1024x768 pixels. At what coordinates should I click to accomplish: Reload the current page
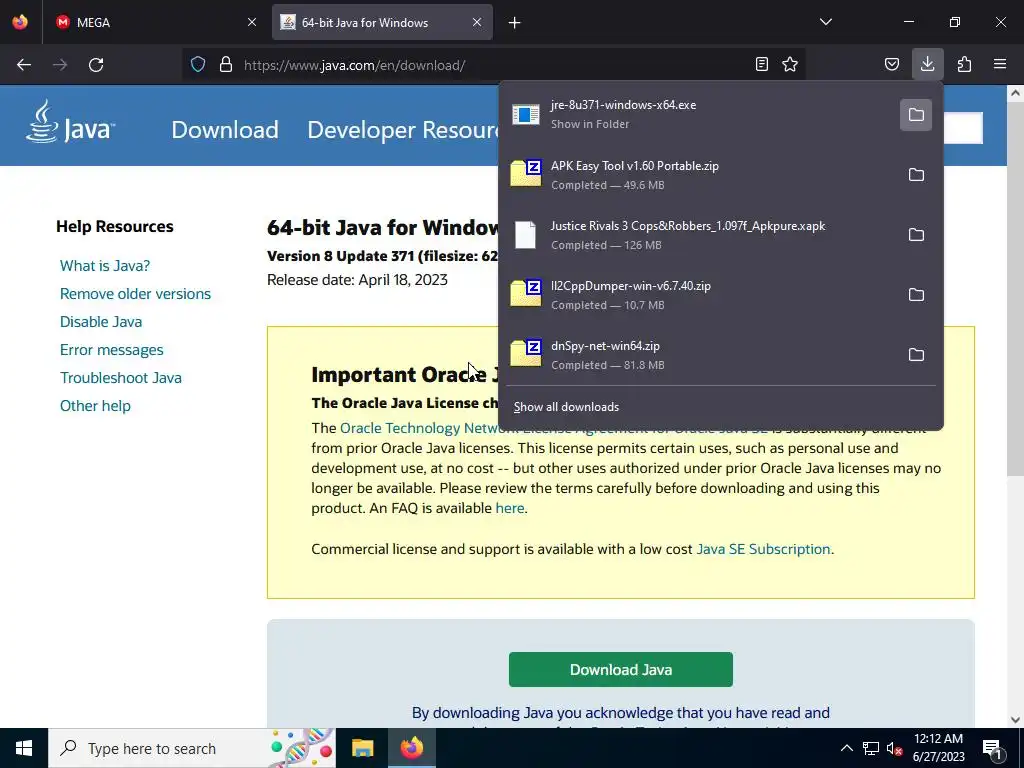coord(96,65)
